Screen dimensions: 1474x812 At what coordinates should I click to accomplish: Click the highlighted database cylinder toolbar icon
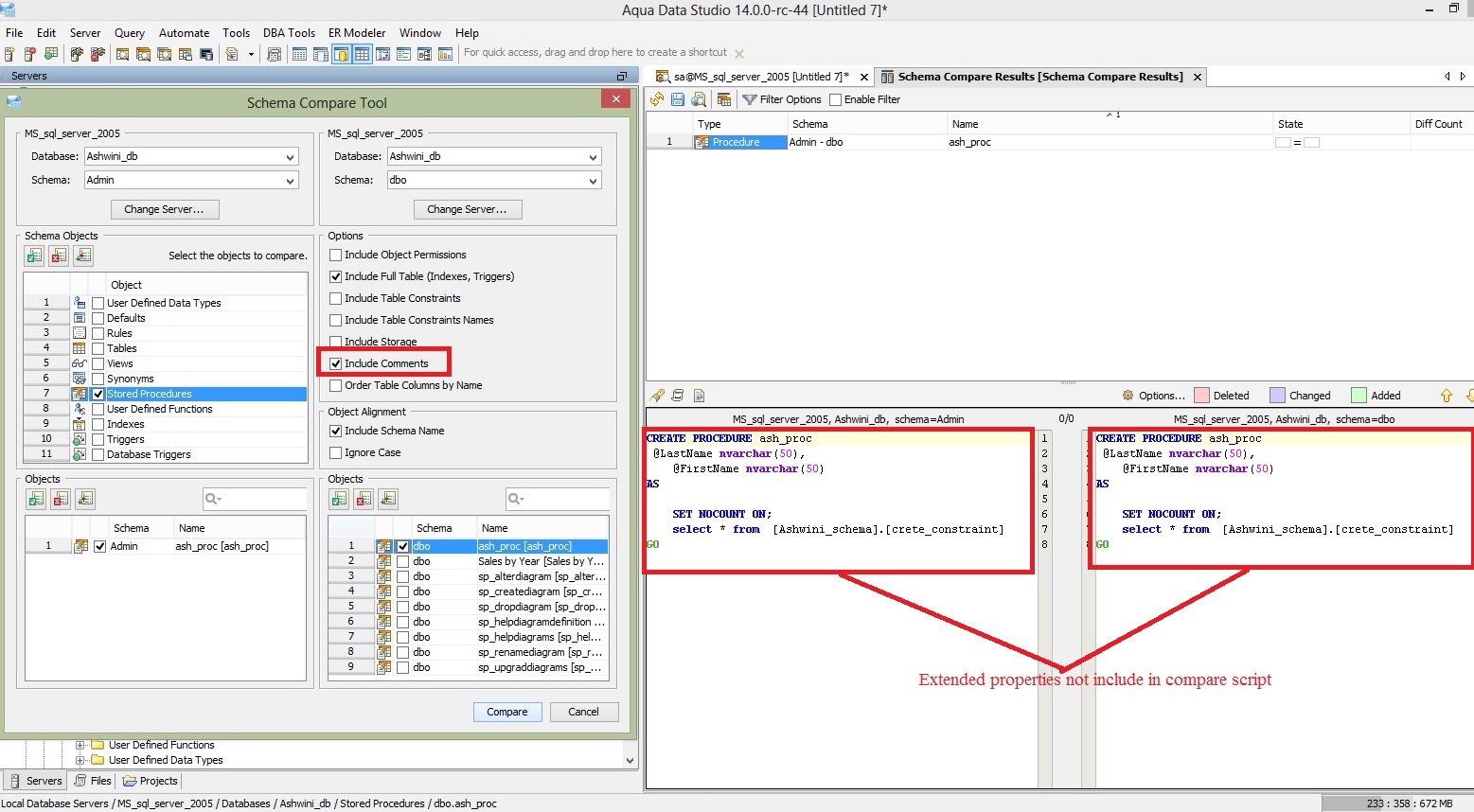coord(341,54)
